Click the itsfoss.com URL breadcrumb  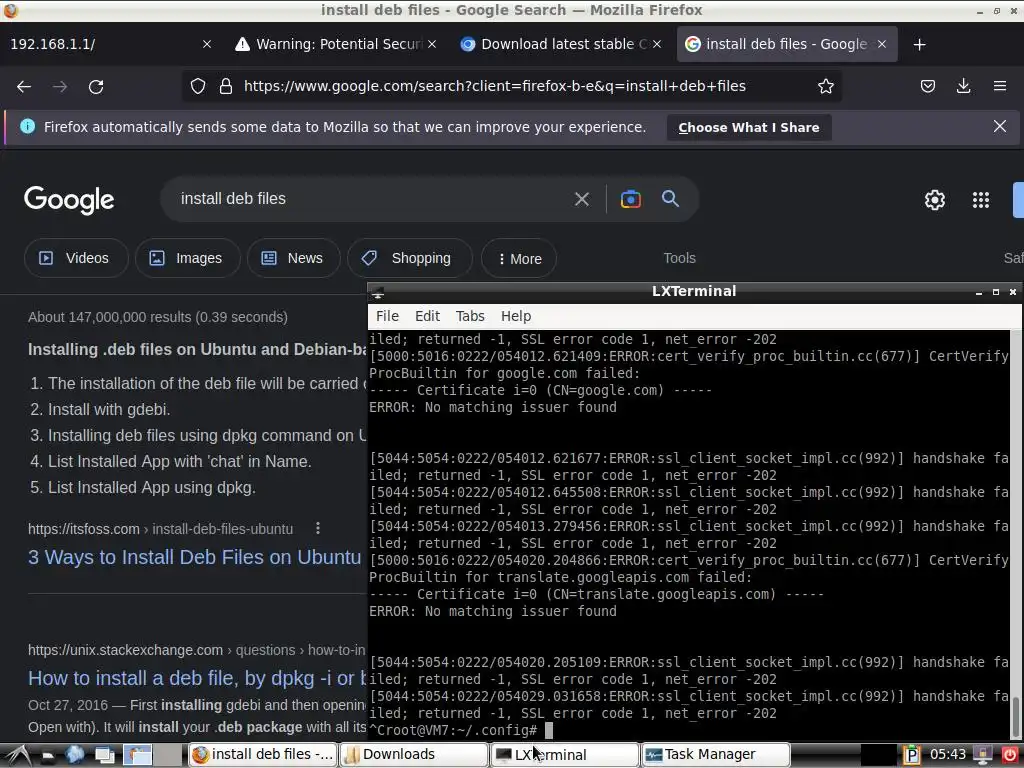160,529
